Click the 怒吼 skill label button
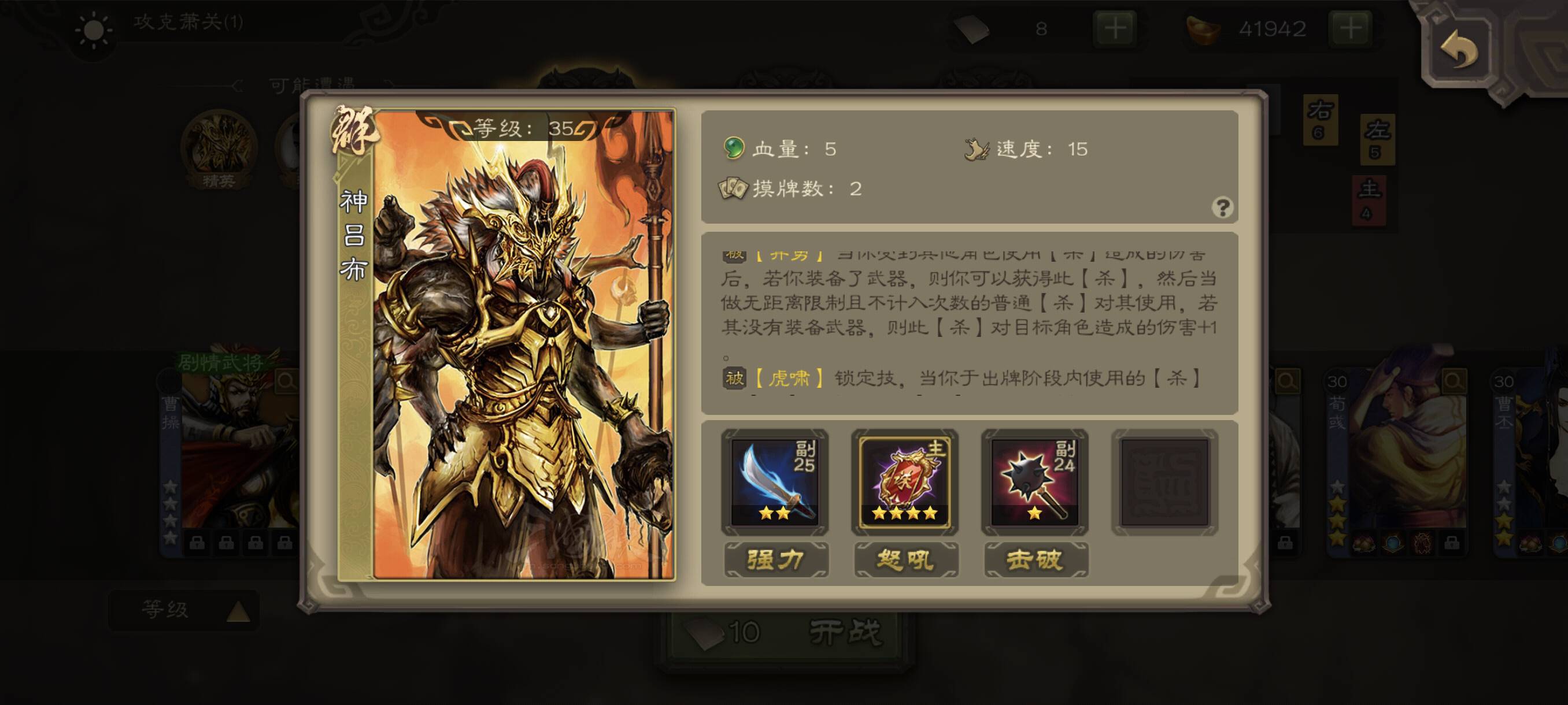Viewport: 1568px width, 705px height. (906, 559)
